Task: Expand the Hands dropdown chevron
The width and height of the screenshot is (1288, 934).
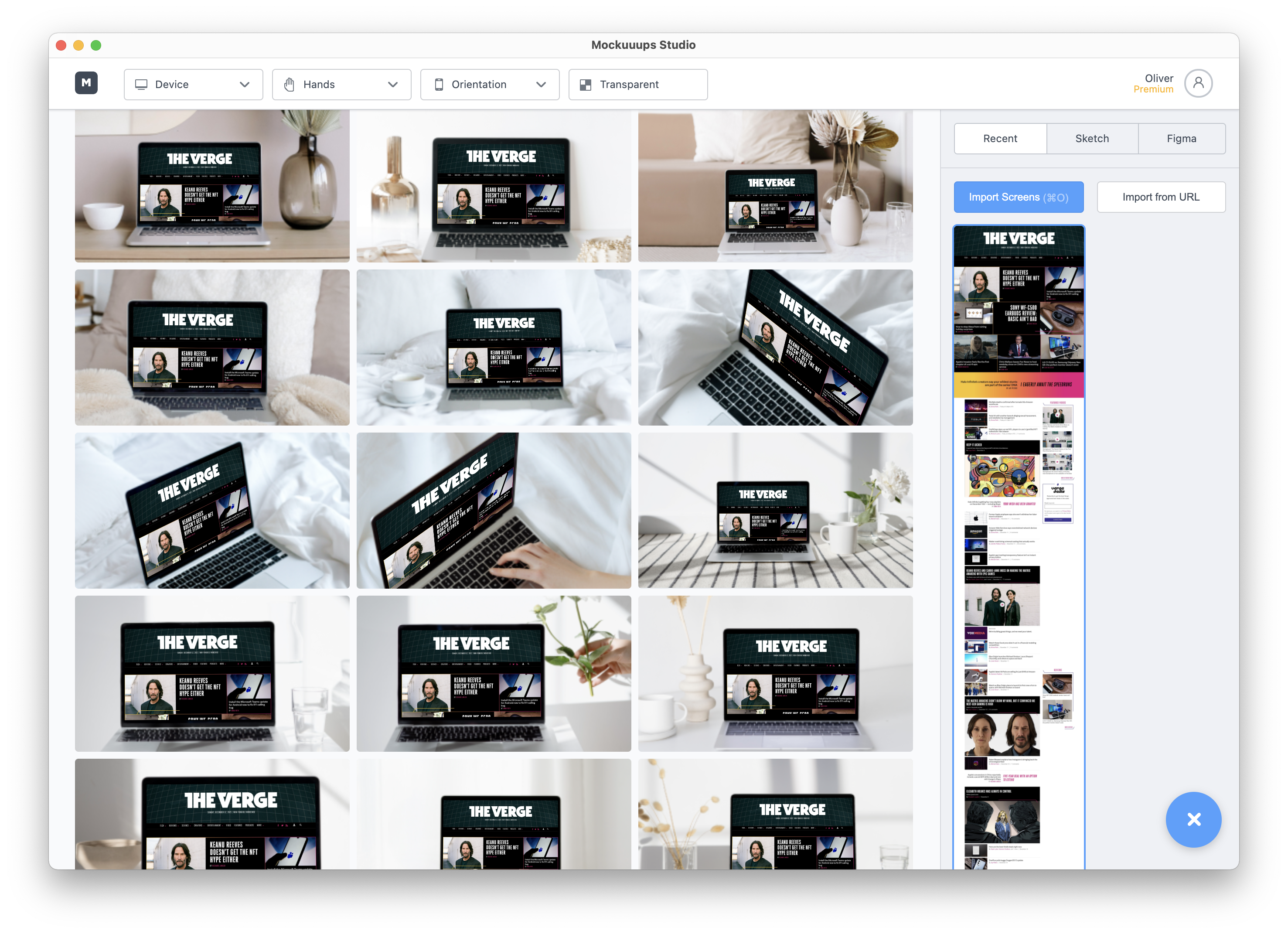Action: point(393,85)
